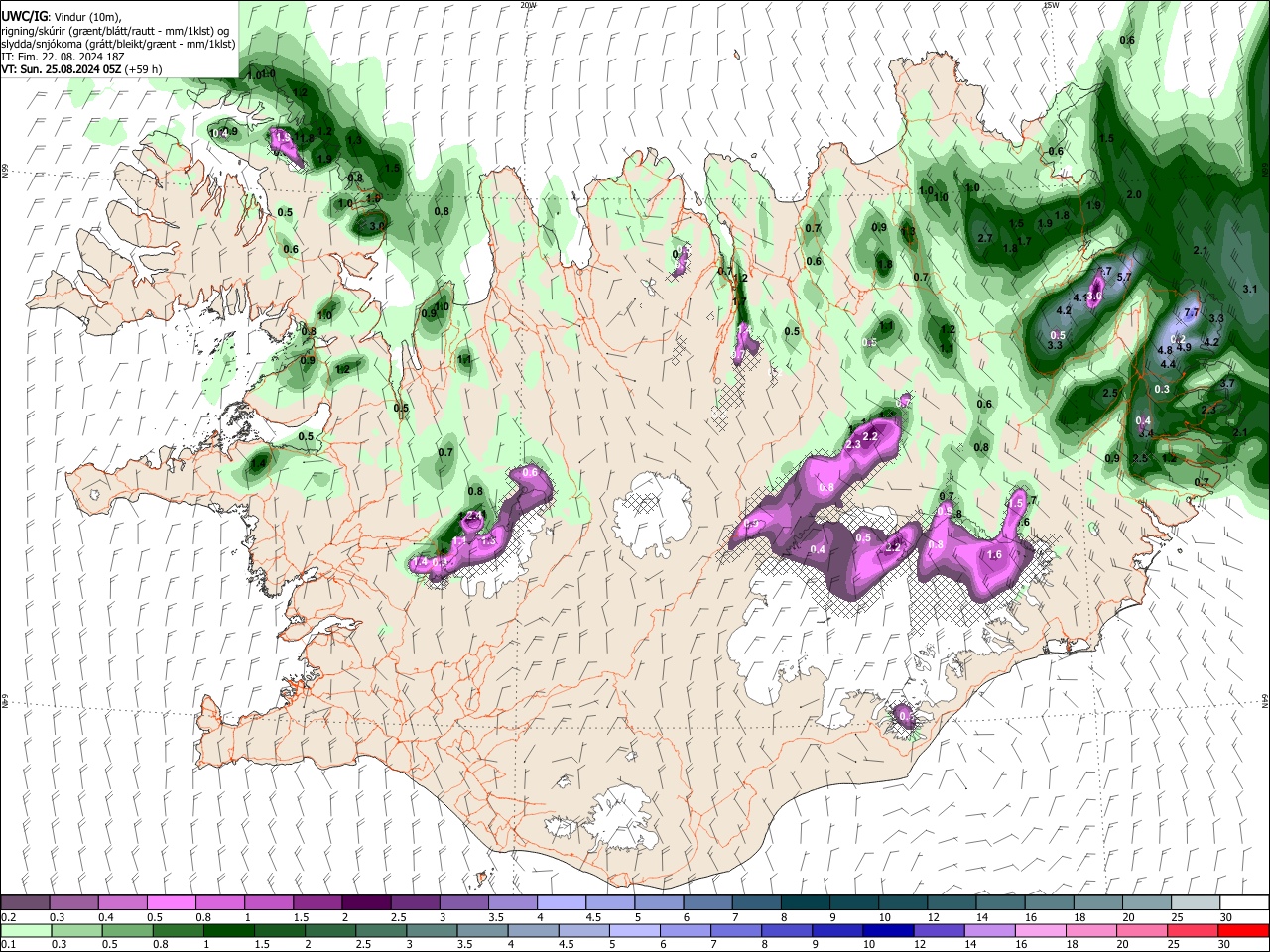
Task: Click the "UWC/IG" title text
Action: click(x=24, y=17)
